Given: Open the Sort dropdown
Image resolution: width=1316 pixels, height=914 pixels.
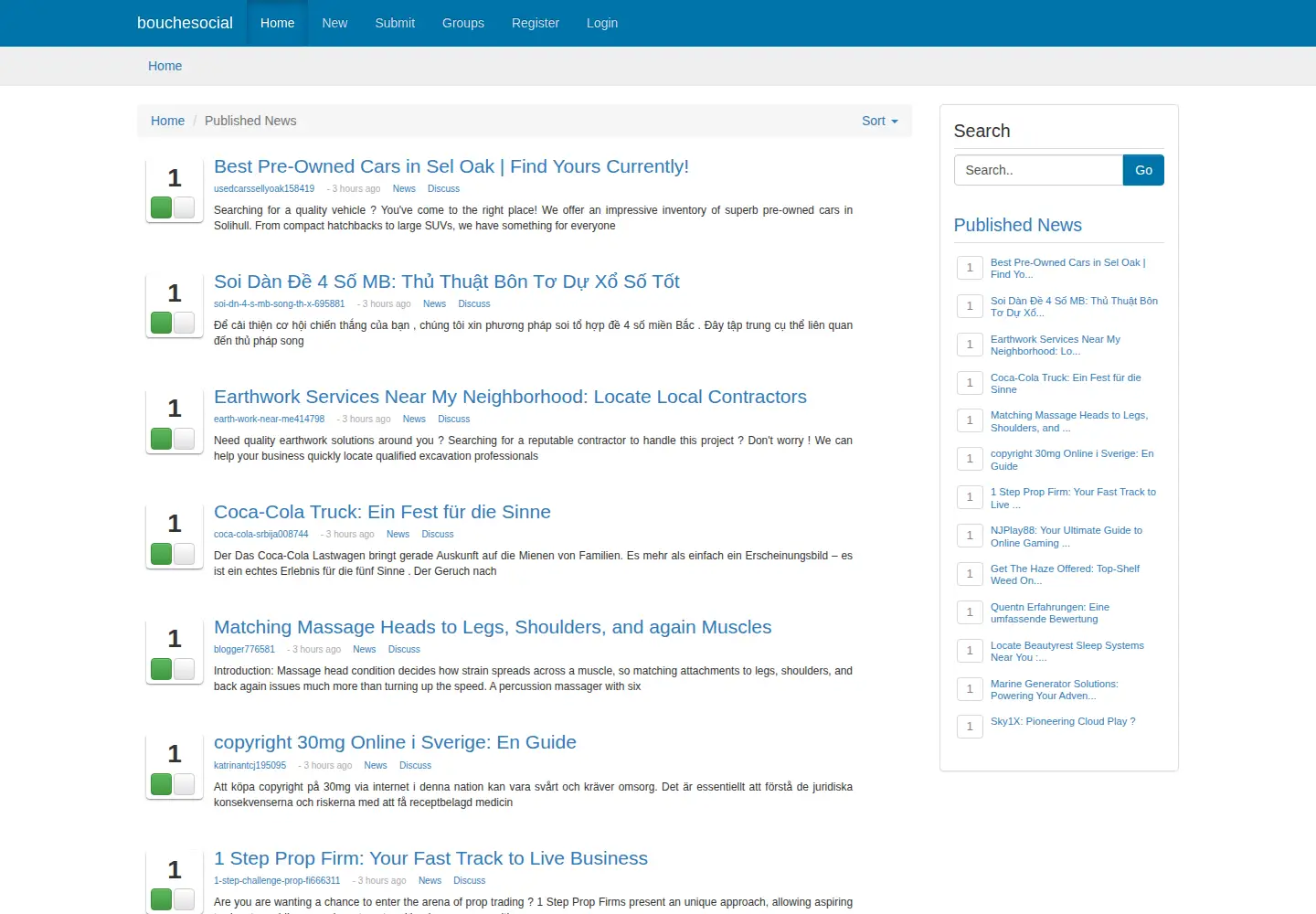Looking at the screenshot, I should pos(879,121).
